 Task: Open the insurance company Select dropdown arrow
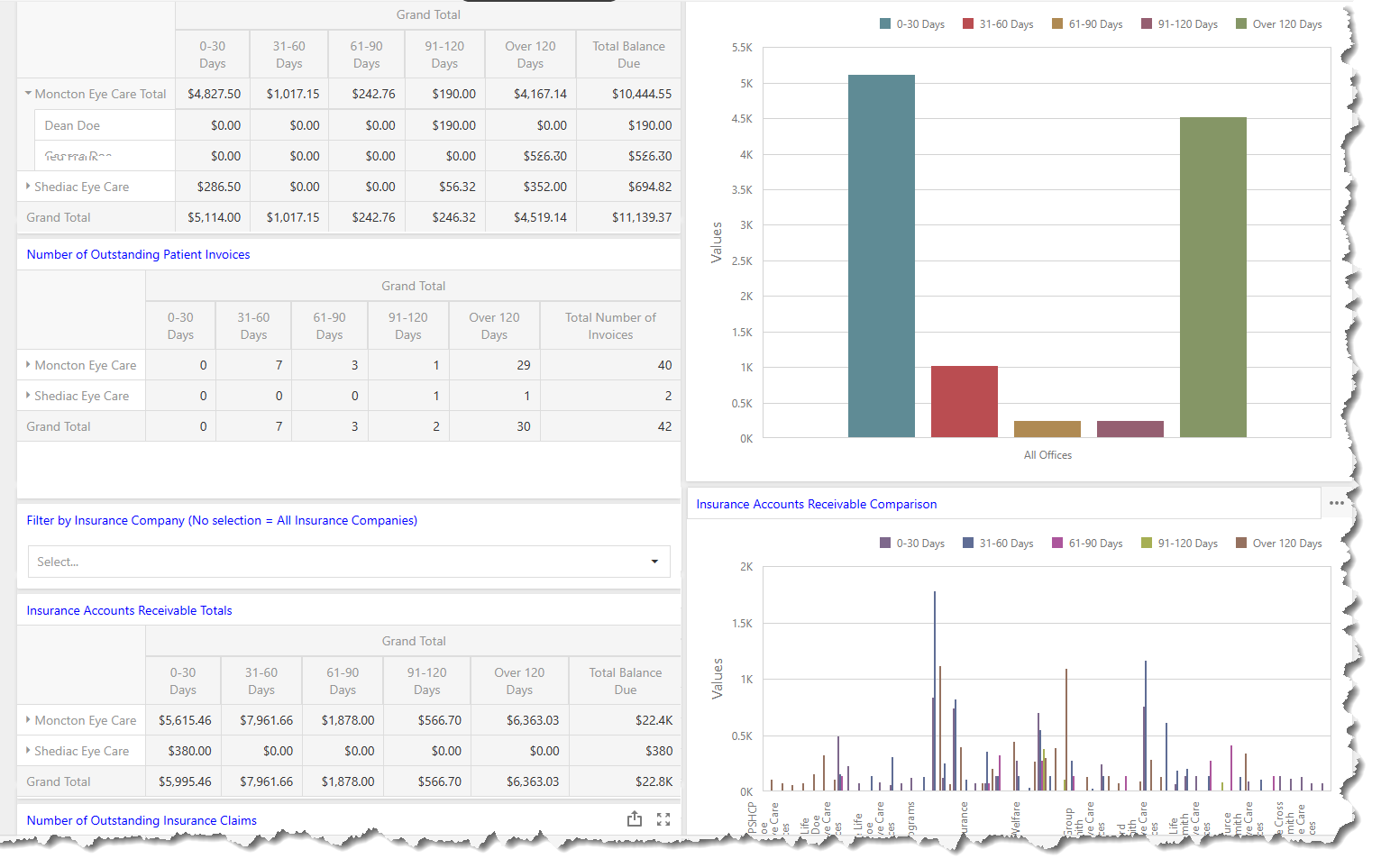pos(654,562)
